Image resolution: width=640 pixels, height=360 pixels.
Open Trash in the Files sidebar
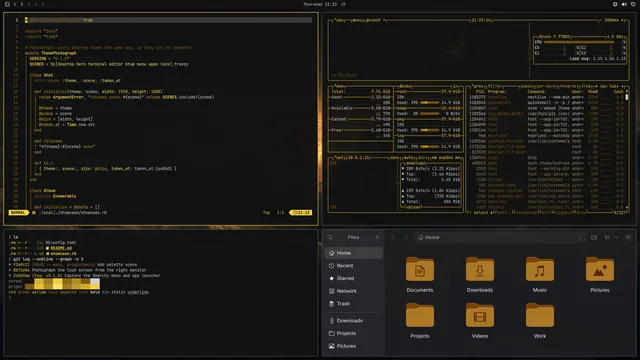point(353,304)
